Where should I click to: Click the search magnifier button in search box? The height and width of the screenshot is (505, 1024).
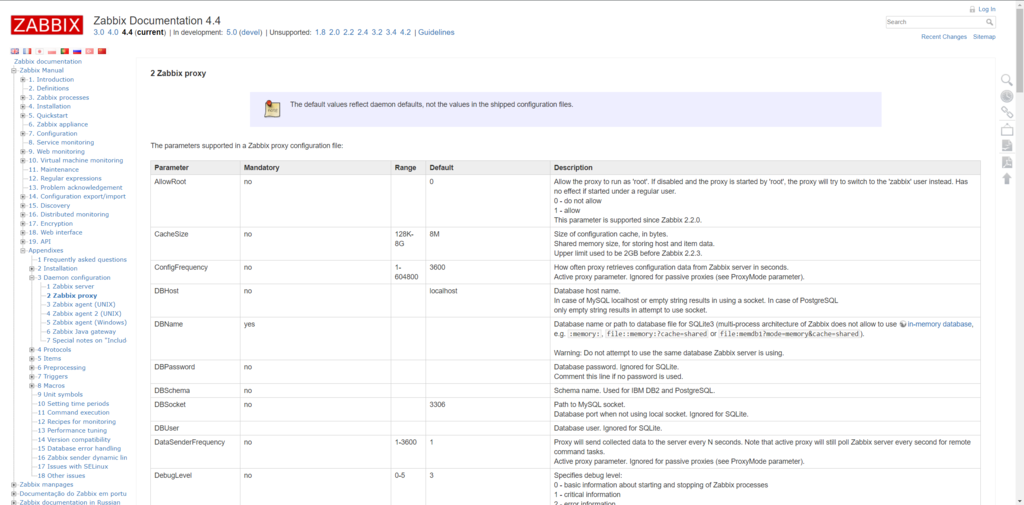[990, 21]
